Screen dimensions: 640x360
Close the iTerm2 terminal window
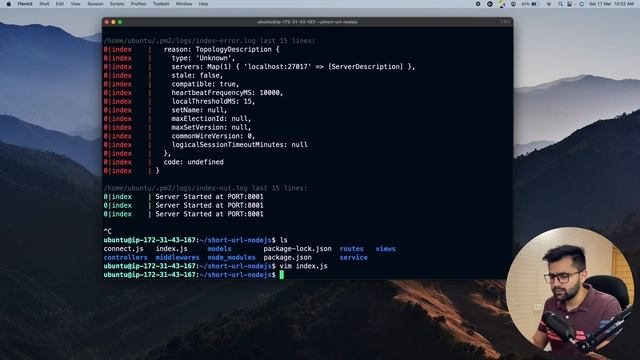point(107,22)
